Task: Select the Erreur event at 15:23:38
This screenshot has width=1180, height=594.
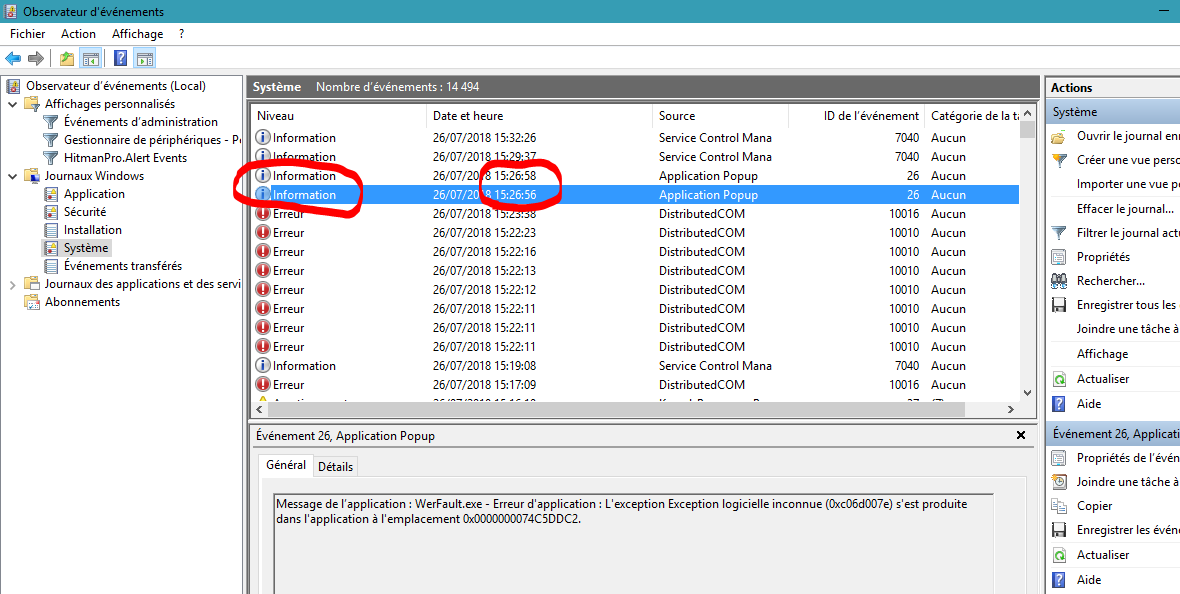Action: pos(636,214)
